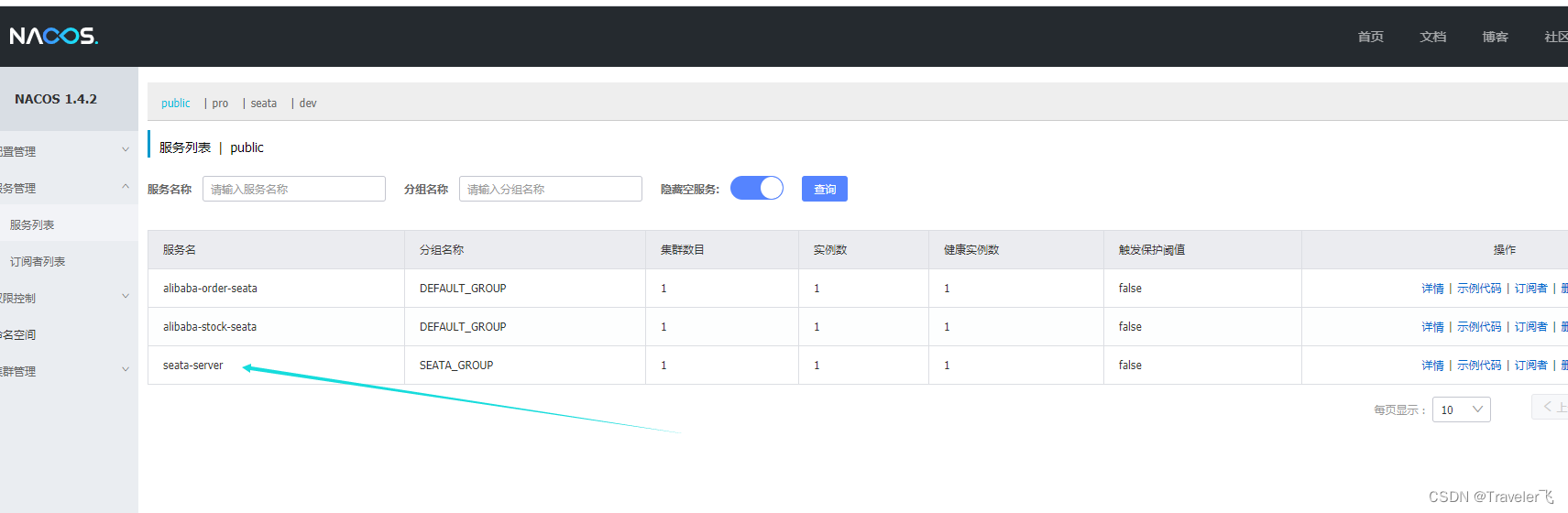
Task: Switch to the dev namespace tab
Action: tap(308, 103)
